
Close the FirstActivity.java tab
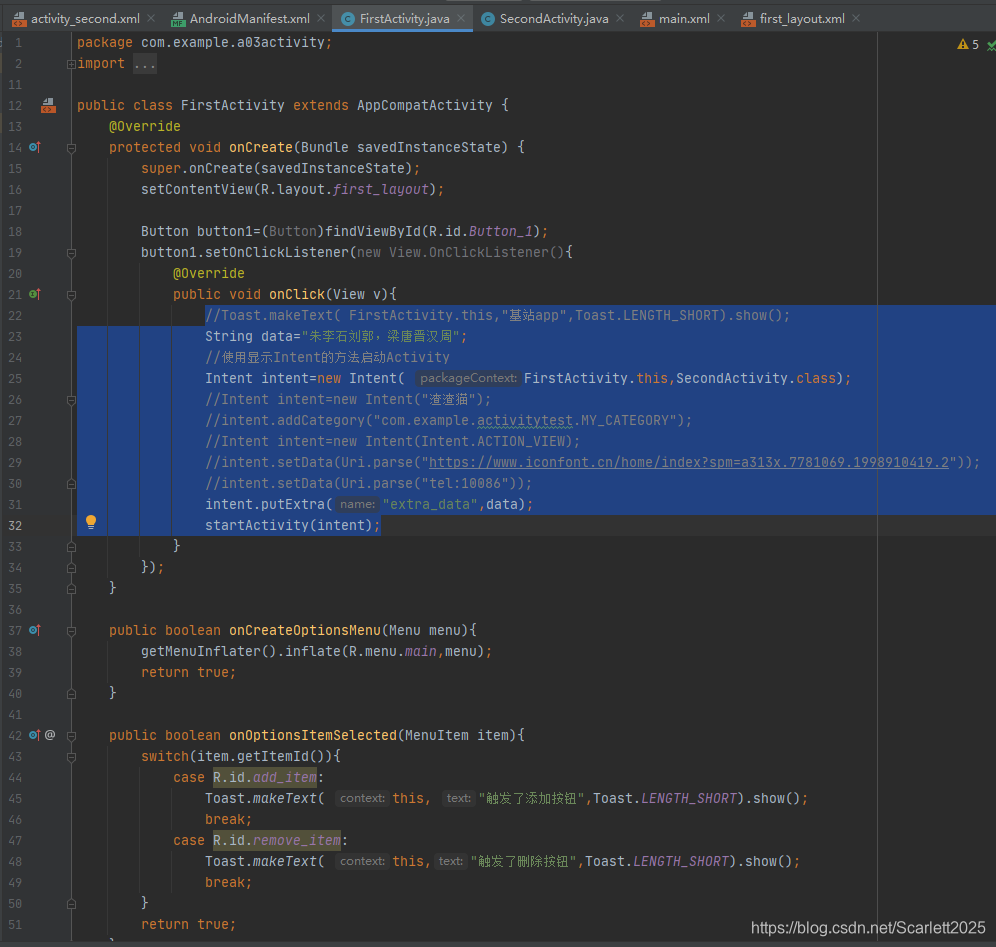(461, 18)
